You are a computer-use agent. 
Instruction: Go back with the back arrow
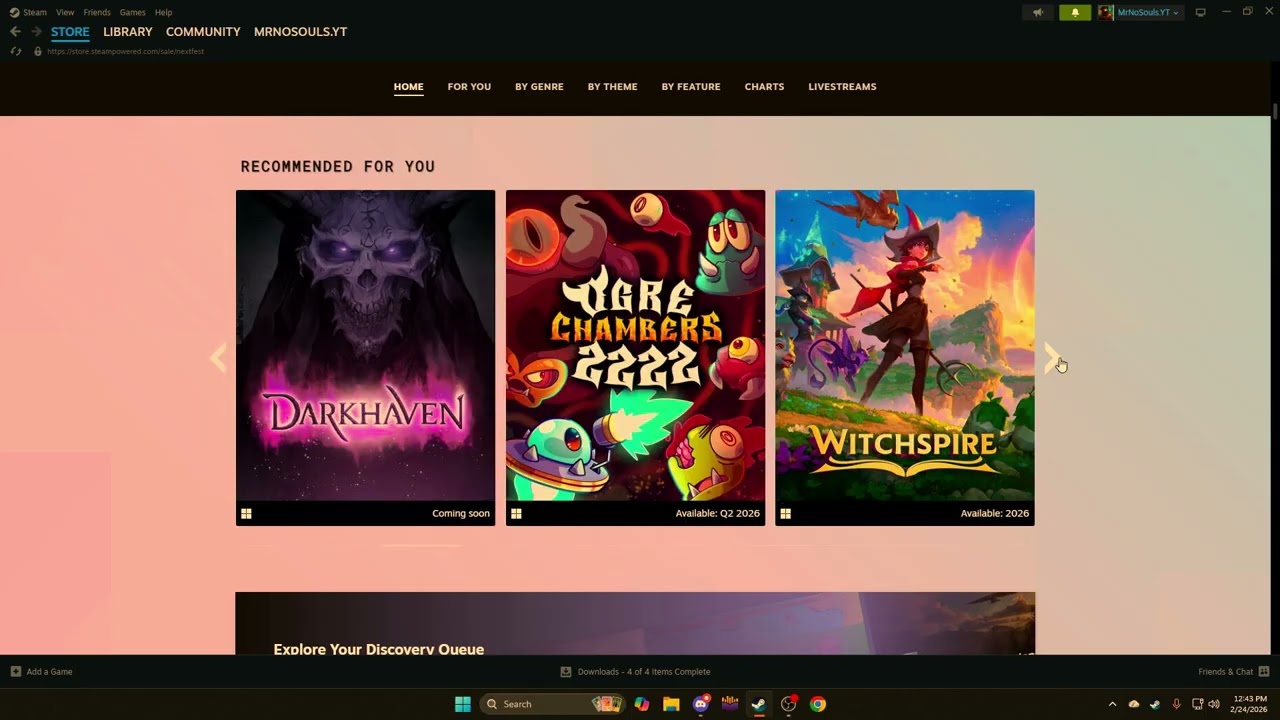click(x=15, y=32)
